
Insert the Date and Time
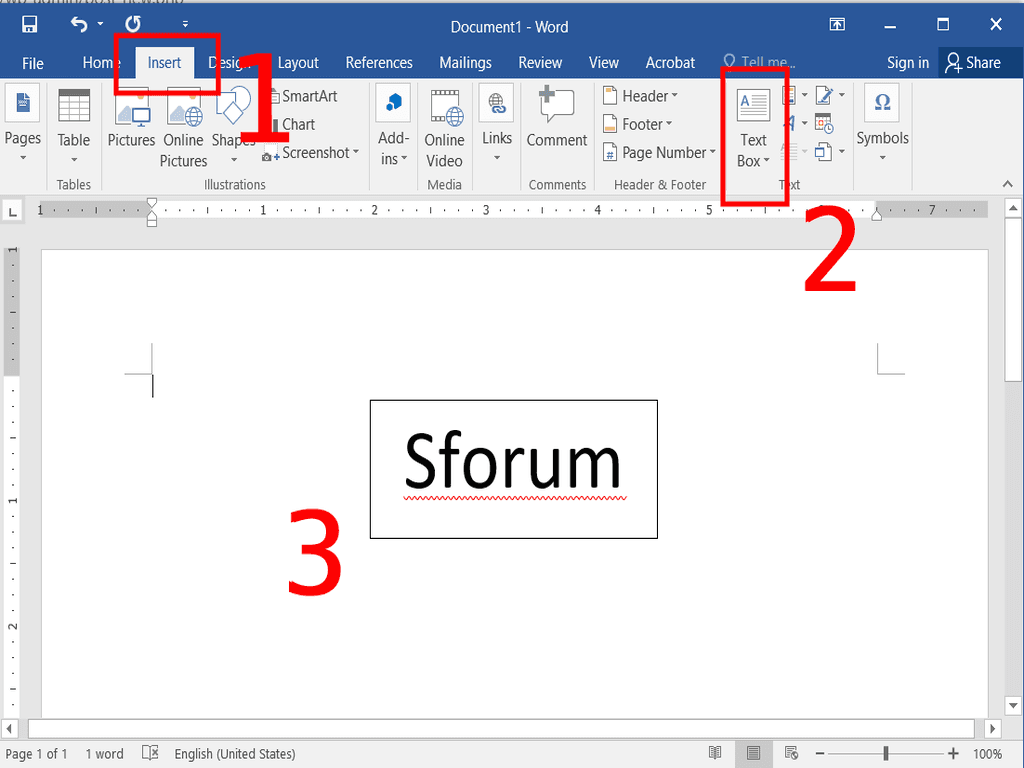pos(823,122)
